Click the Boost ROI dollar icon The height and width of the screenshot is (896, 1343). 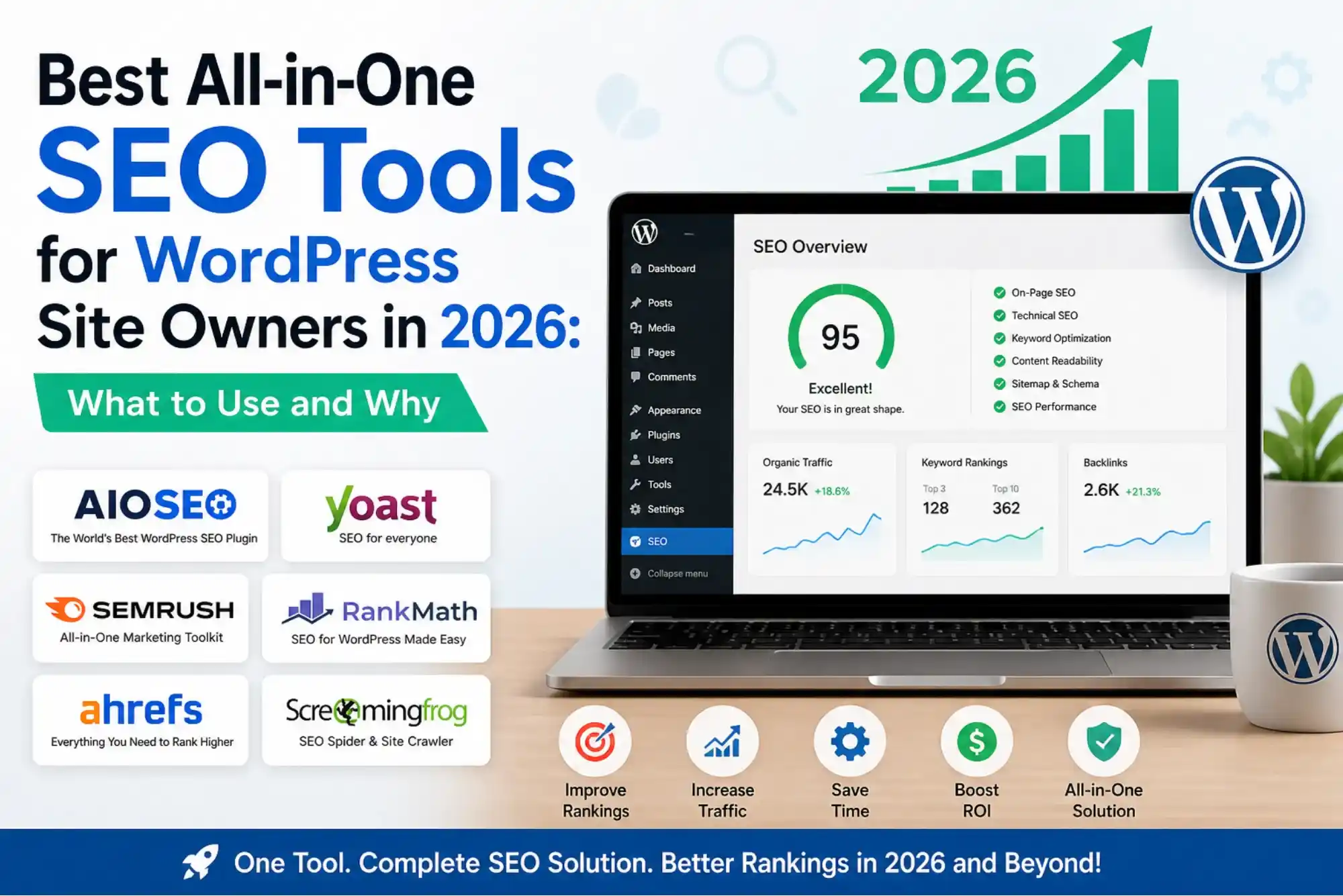[x=976, y=741]
